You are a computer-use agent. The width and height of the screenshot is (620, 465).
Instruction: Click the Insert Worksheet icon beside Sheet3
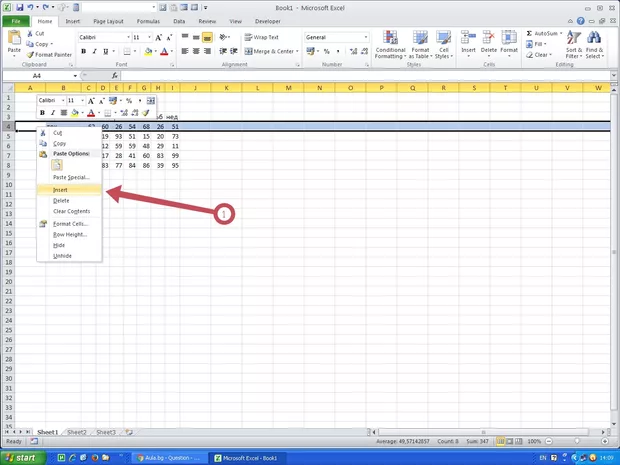pos(129,432)
